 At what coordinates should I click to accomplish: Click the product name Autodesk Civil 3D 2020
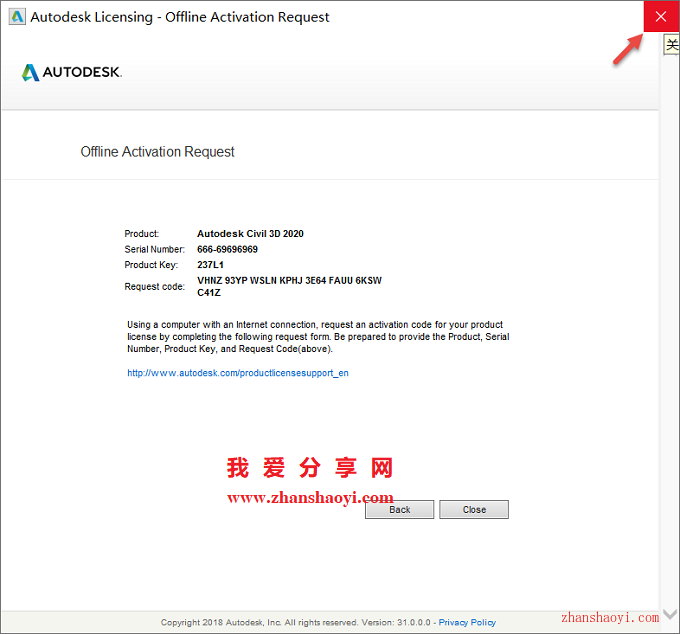pos(250,234)
